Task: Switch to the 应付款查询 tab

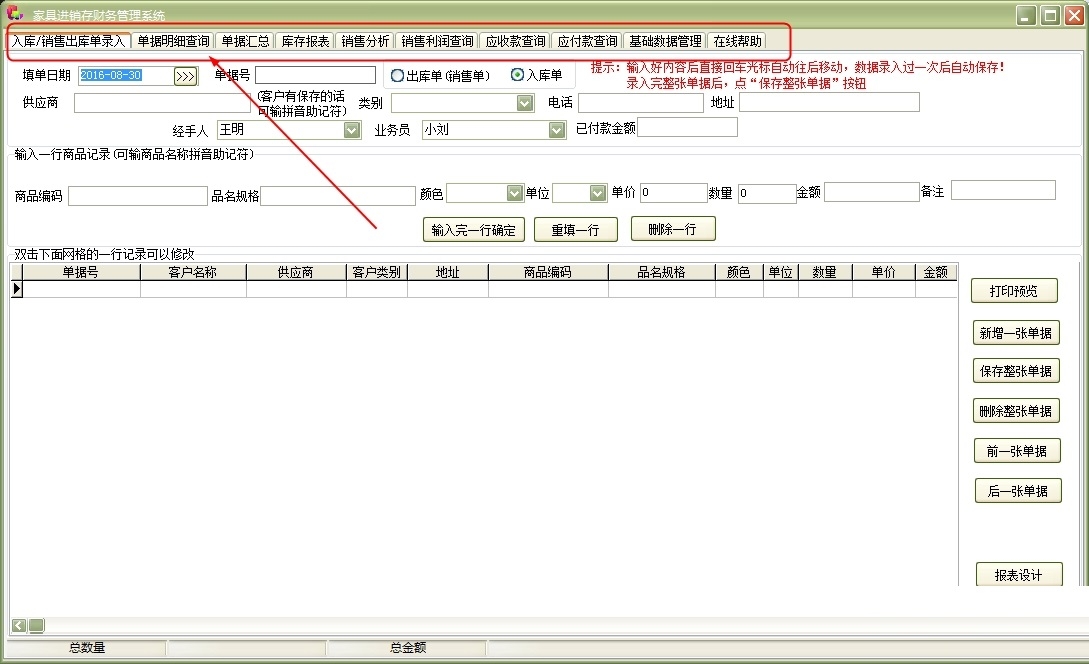Action: coord(587,41)
